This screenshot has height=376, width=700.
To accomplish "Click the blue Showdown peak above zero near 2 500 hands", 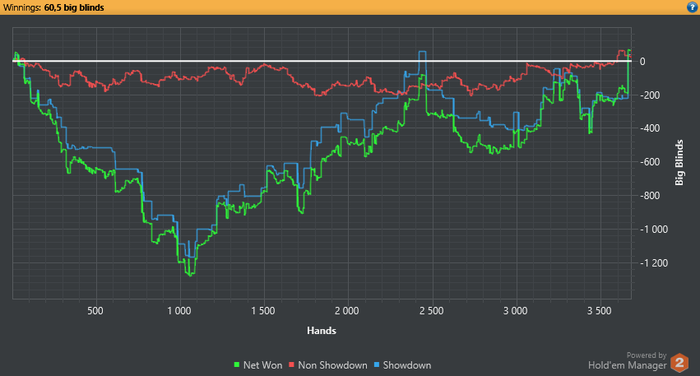I will (422, 52).
